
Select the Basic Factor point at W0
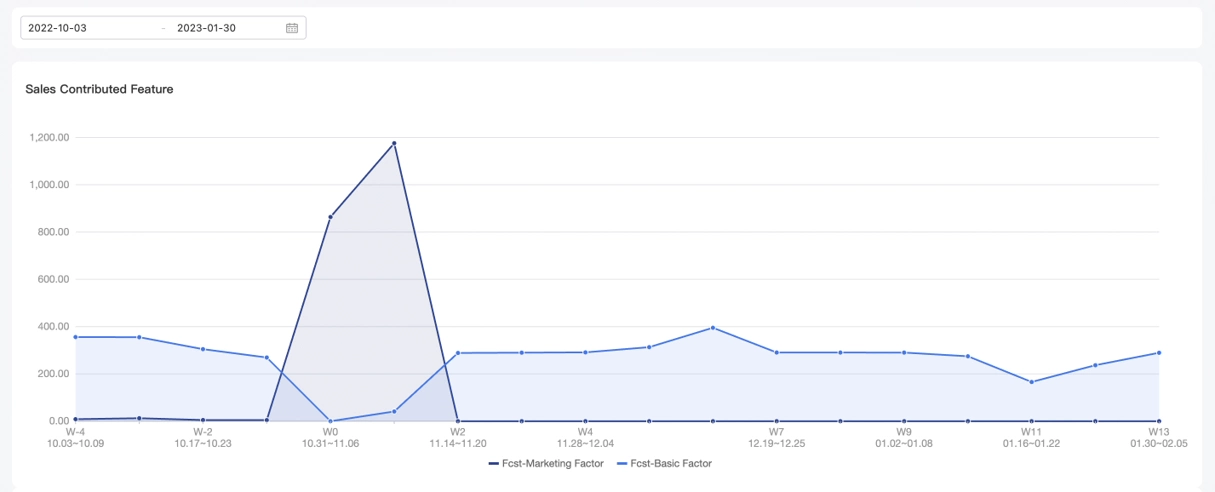(330, 421)
